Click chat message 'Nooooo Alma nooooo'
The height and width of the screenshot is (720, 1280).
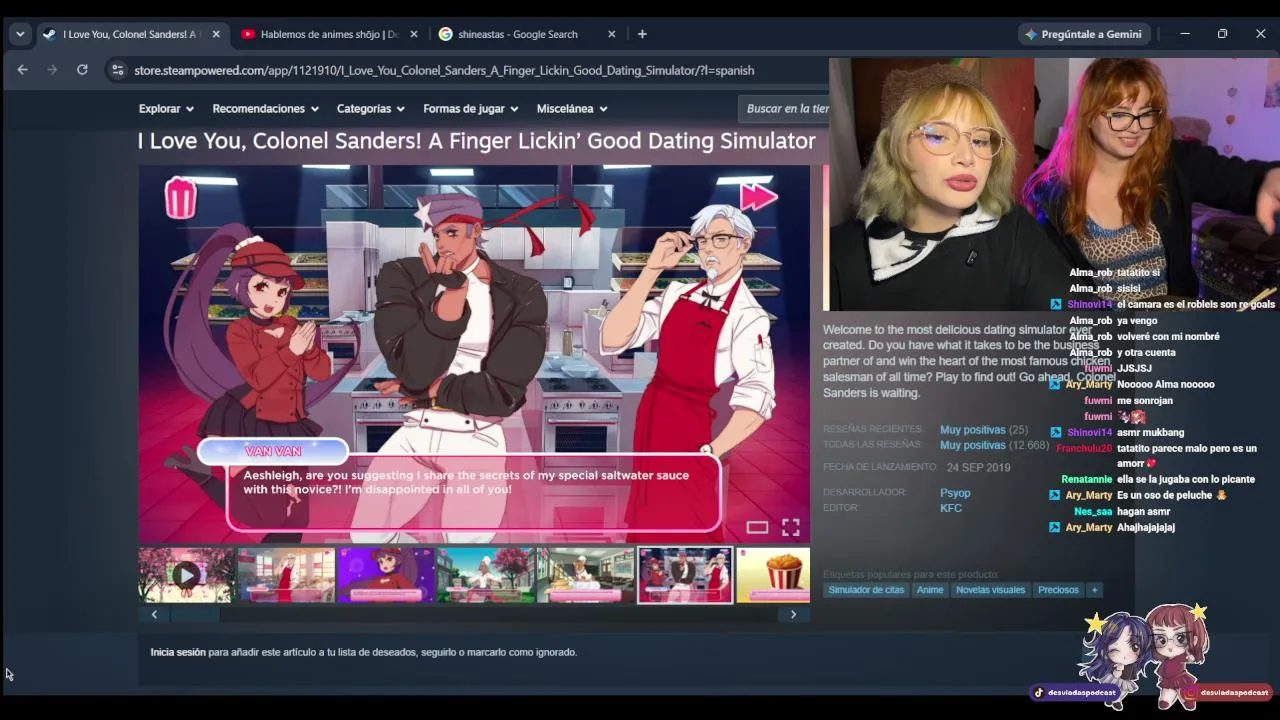pyautogui.click(x=1166, y=384)
